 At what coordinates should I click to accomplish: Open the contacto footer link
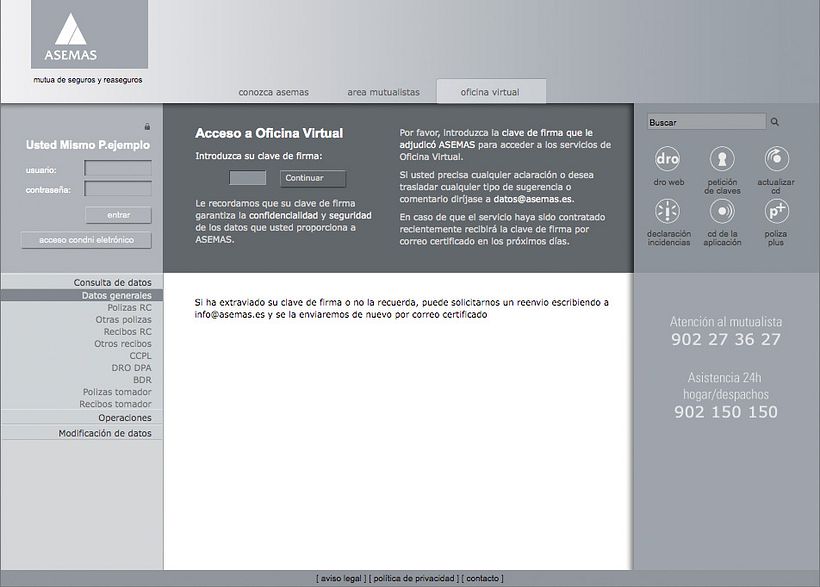(482, 578)
